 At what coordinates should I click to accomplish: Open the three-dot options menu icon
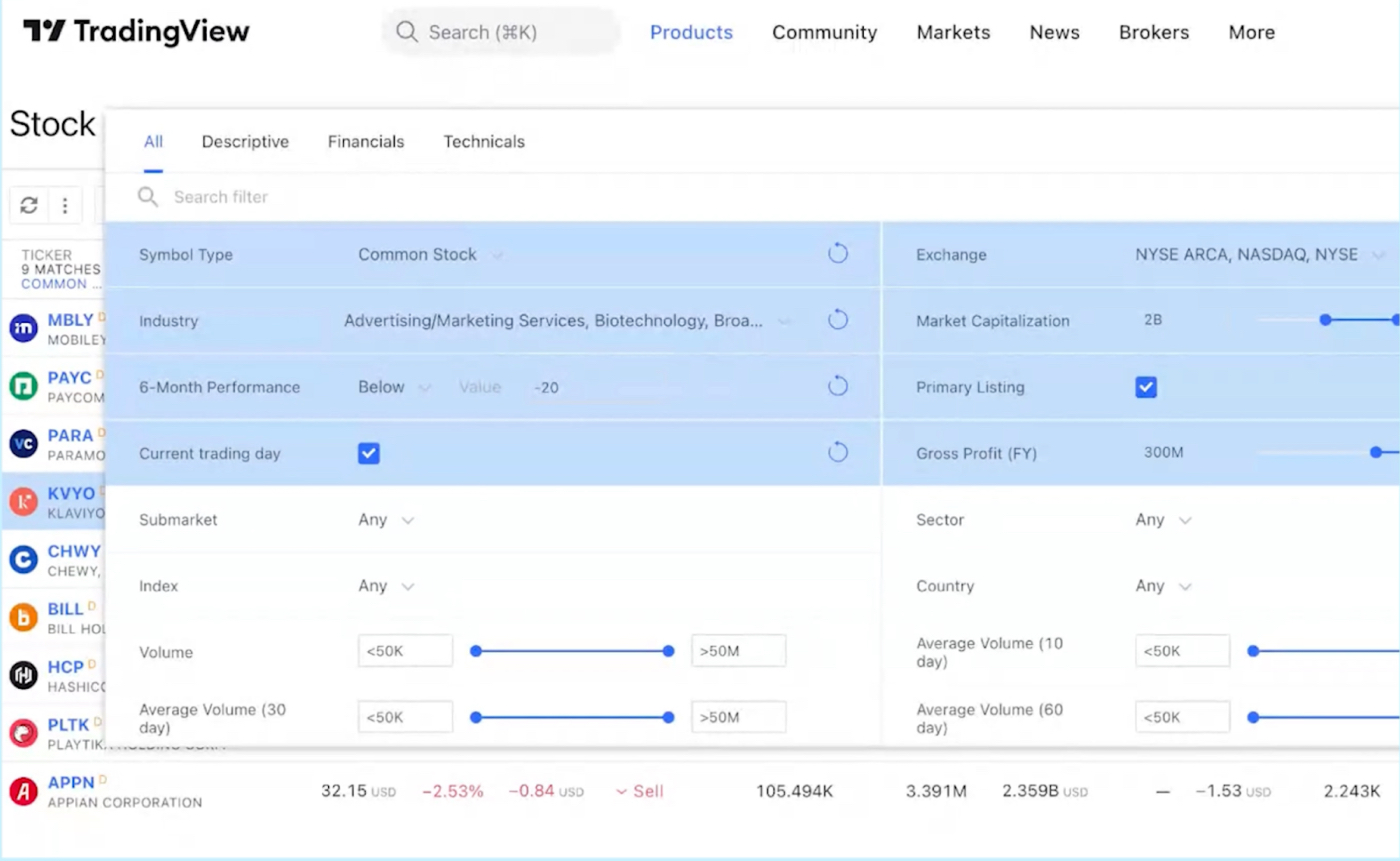click(65, 205)
